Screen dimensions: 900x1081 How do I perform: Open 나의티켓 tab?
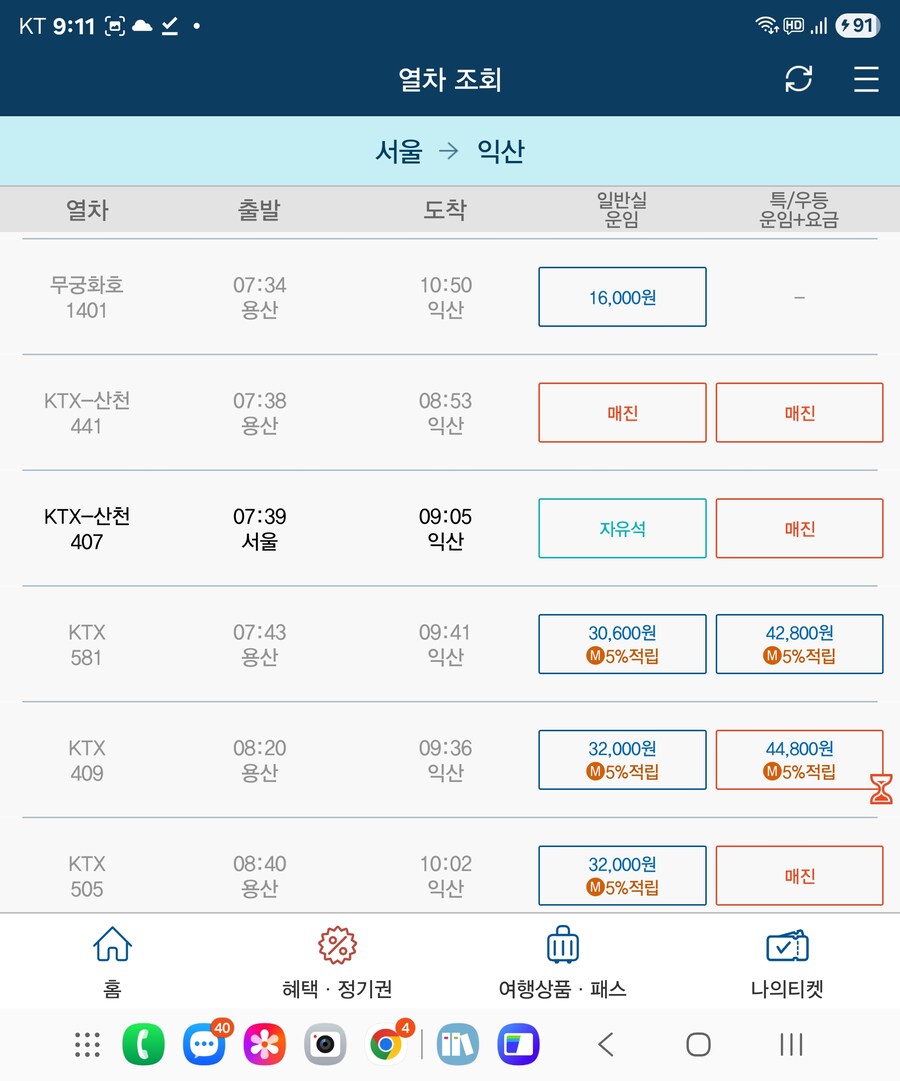[x=787, y=962]
